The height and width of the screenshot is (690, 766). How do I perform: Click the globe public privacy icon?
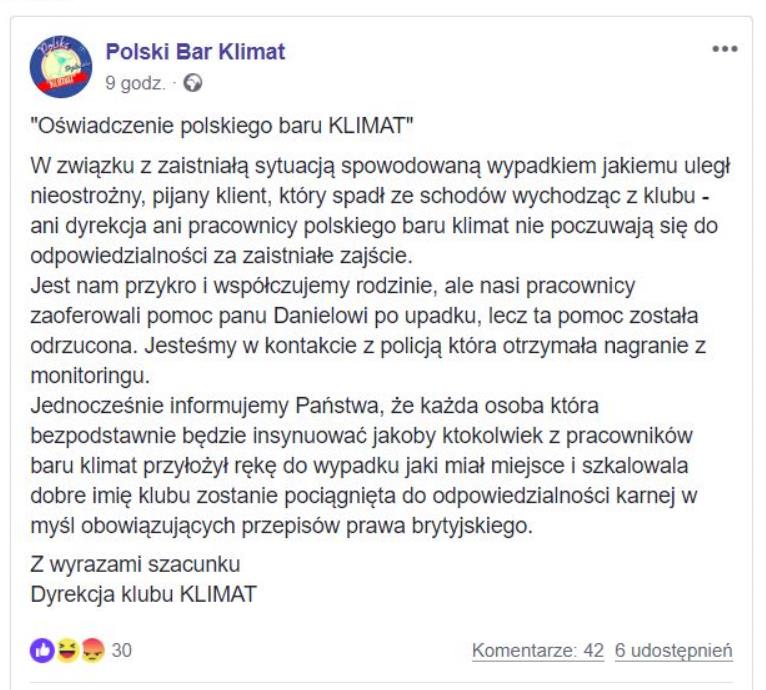(x=193, y=84)
